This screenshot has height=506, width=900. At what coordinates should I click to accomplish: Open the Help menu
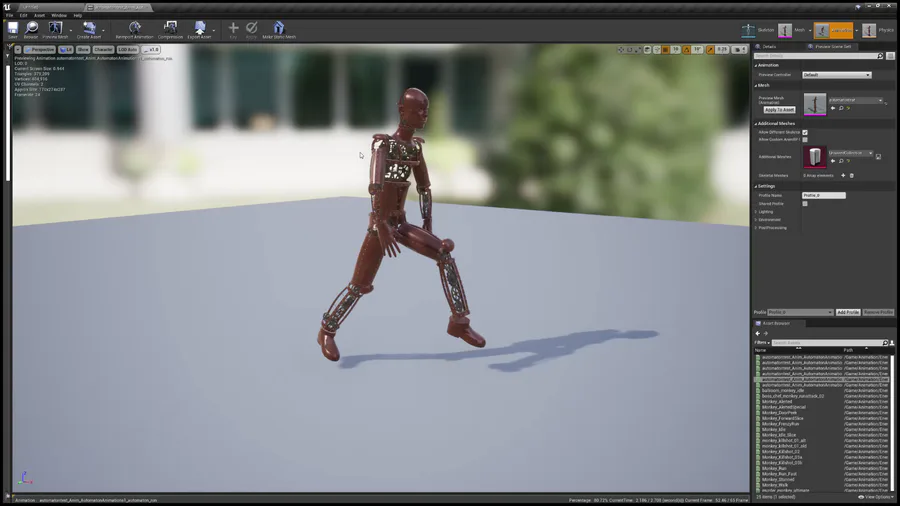(77, 15)
